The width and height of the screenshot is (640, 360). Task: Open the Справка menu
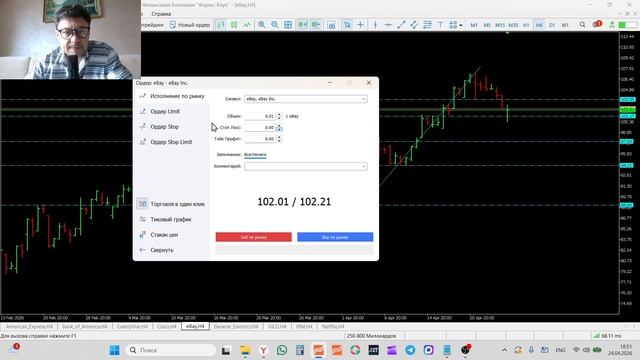click(161, 14)
